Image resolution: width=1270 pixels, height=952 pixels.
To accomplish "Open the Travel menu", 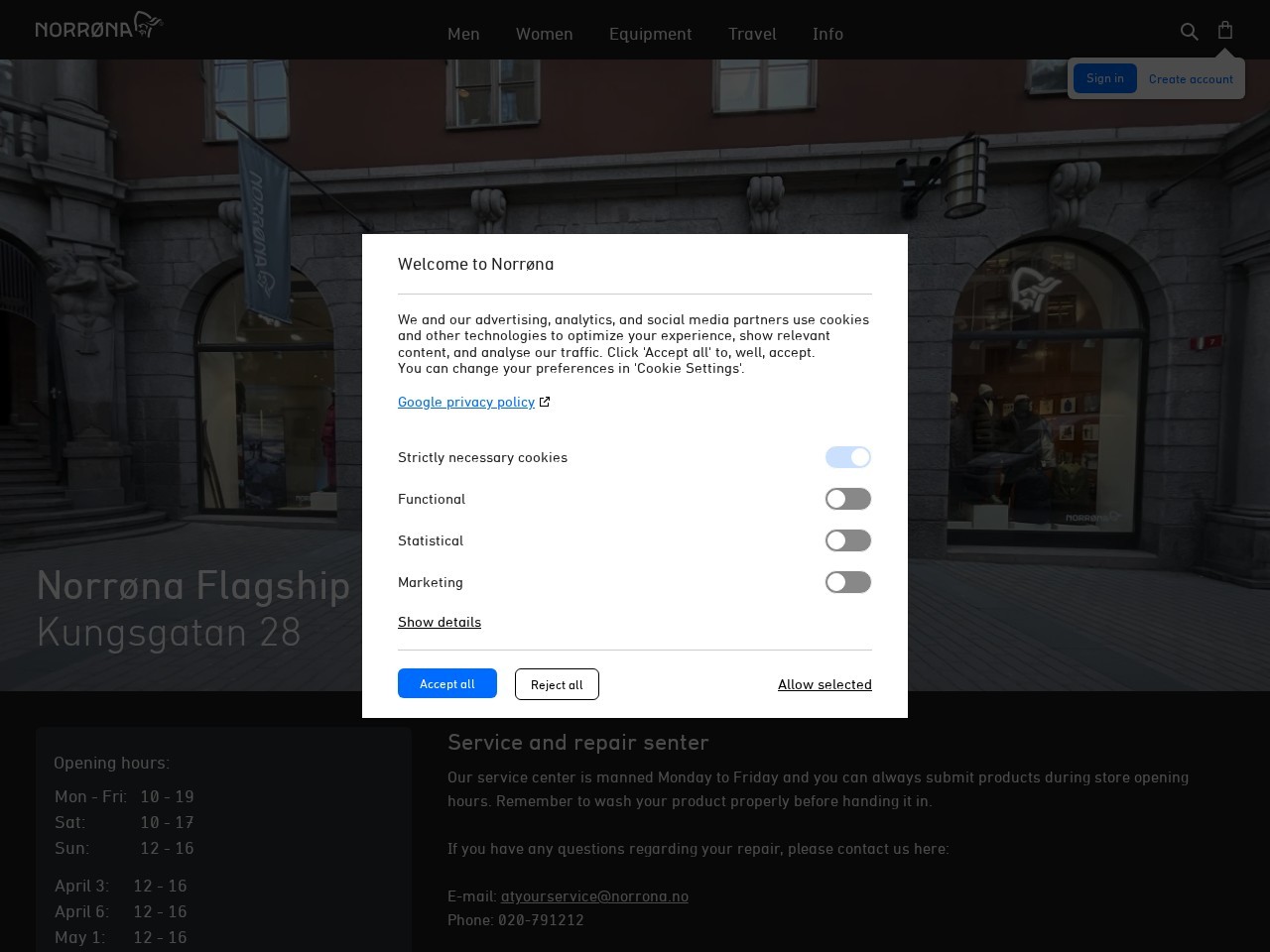I will 752,34.
